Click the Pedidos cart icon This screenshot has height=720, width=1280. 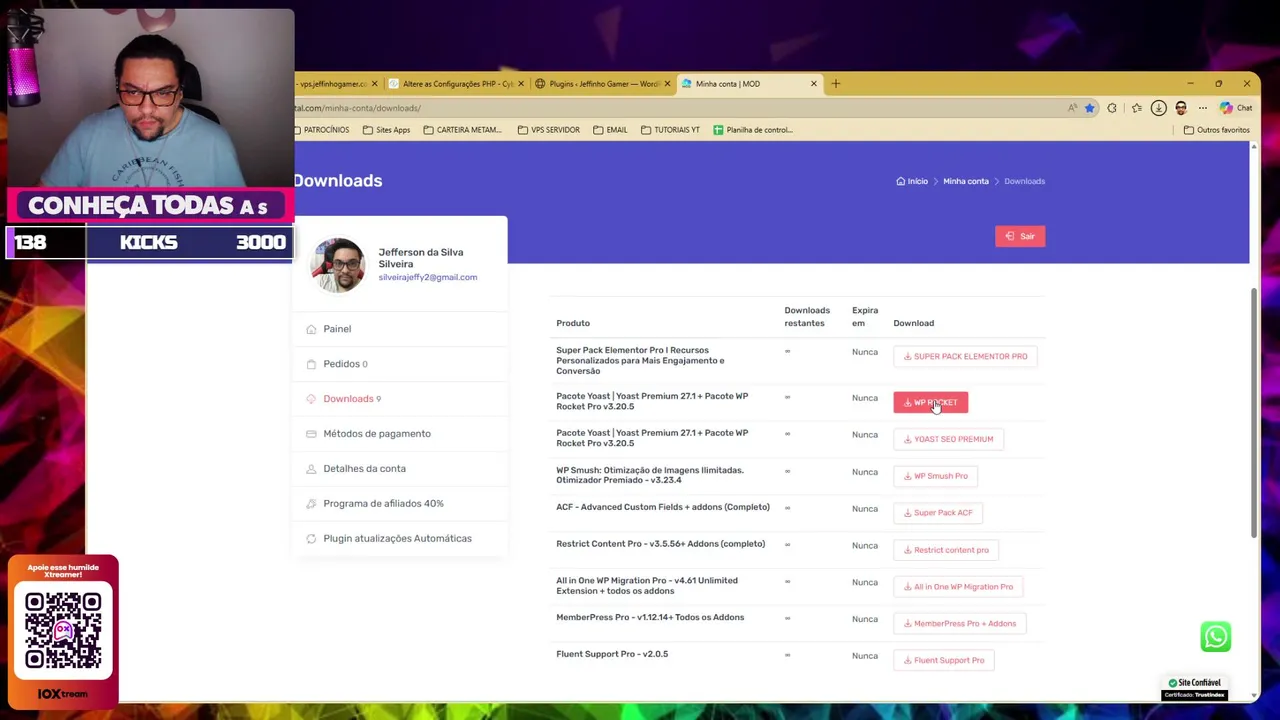click(x=311, y=364)
